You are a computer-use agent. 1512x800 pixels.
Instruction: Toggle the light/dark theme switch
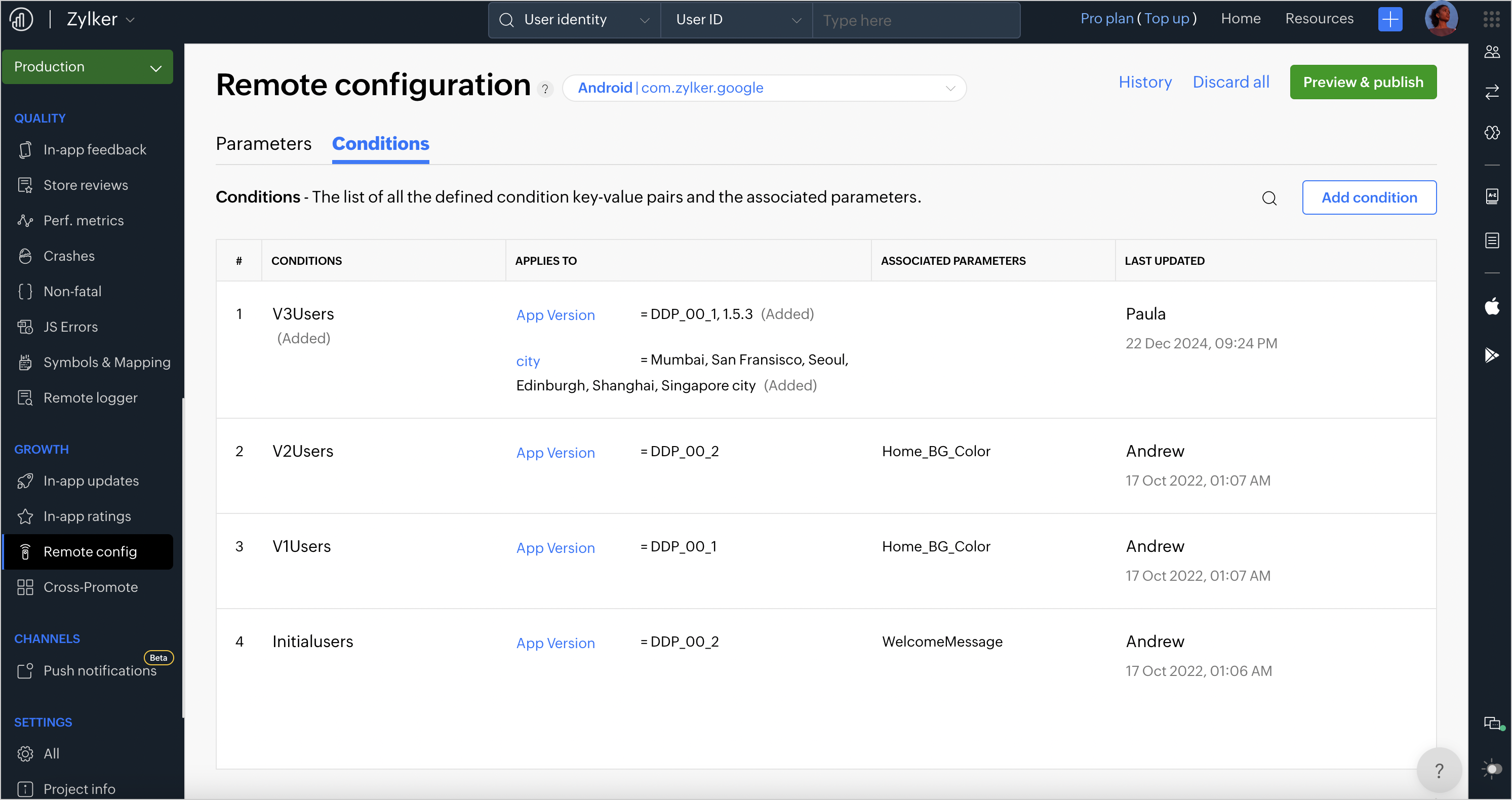pyautogui.click(x=1493, y=768)
